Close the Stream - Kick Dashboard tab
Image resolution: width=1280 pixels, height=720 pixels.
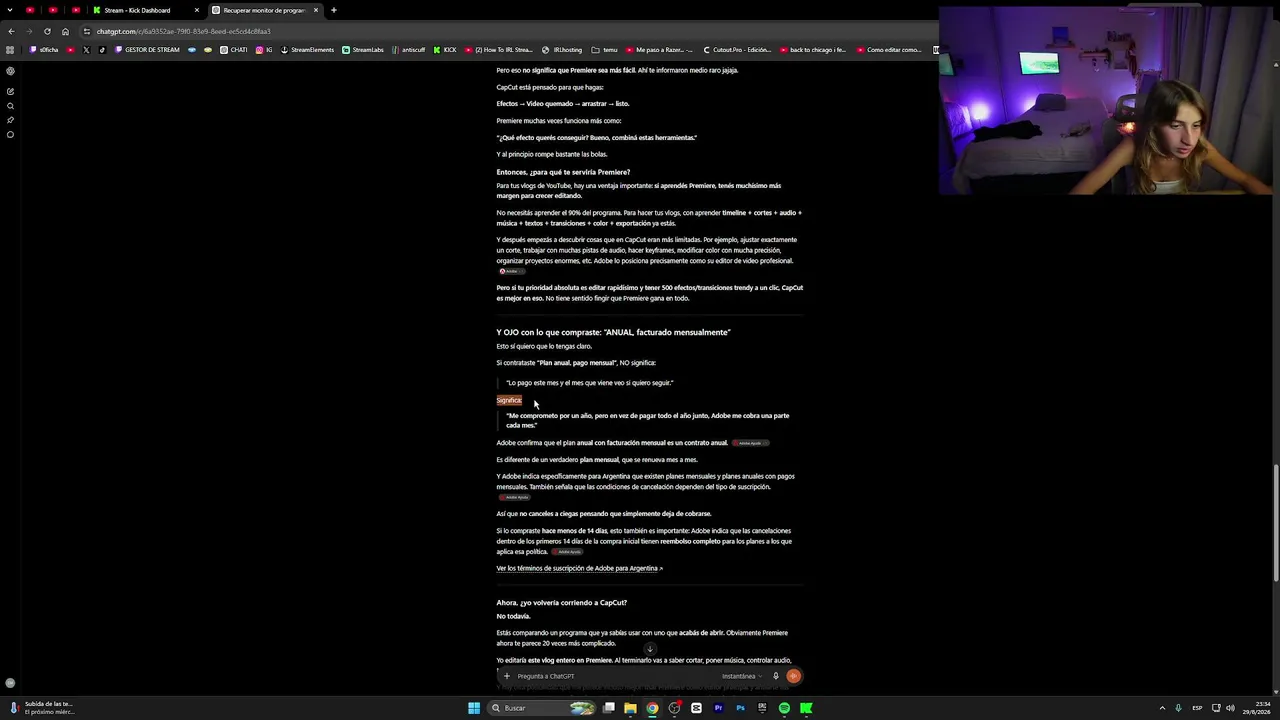[x=197, y=10]
